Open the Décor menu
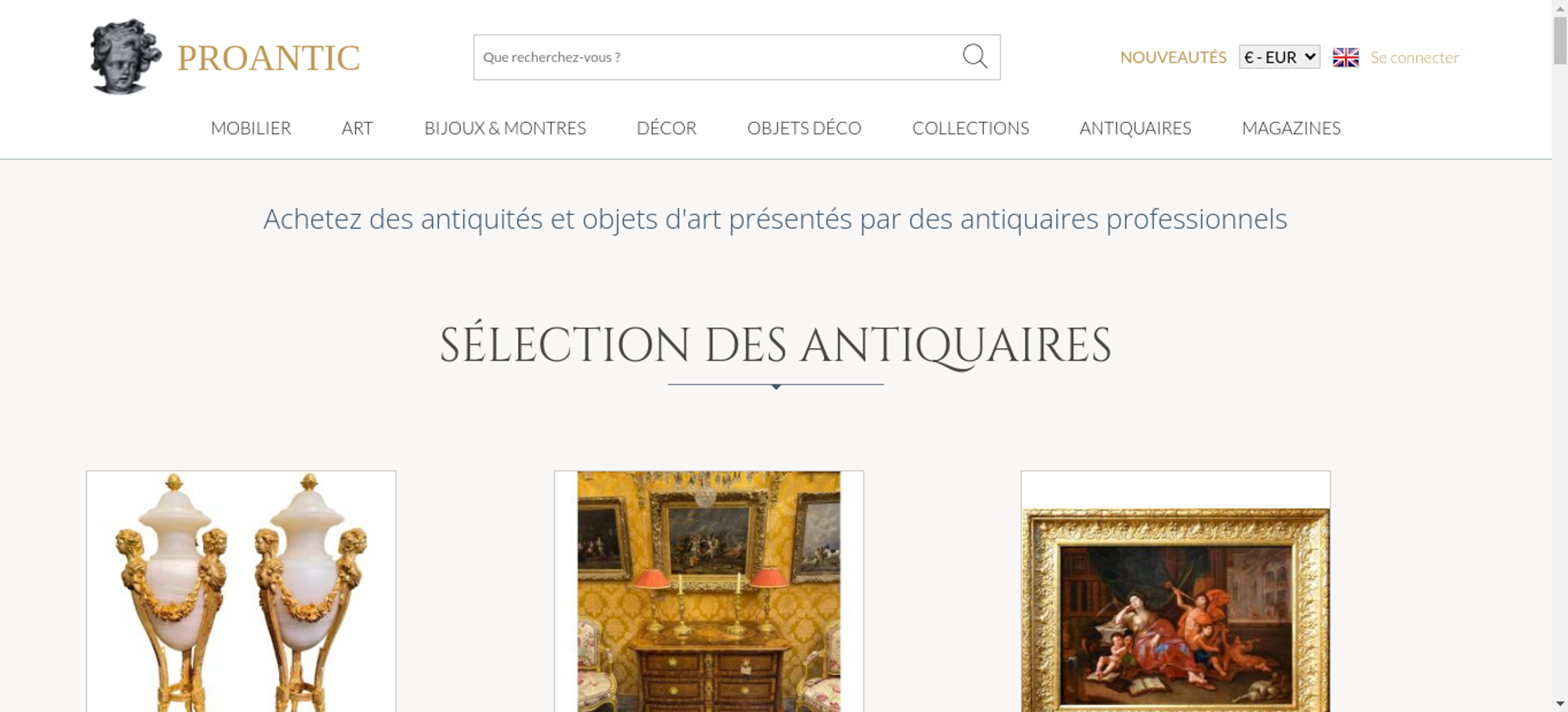This screenshot has width=1568, height=712. [666, 128]
